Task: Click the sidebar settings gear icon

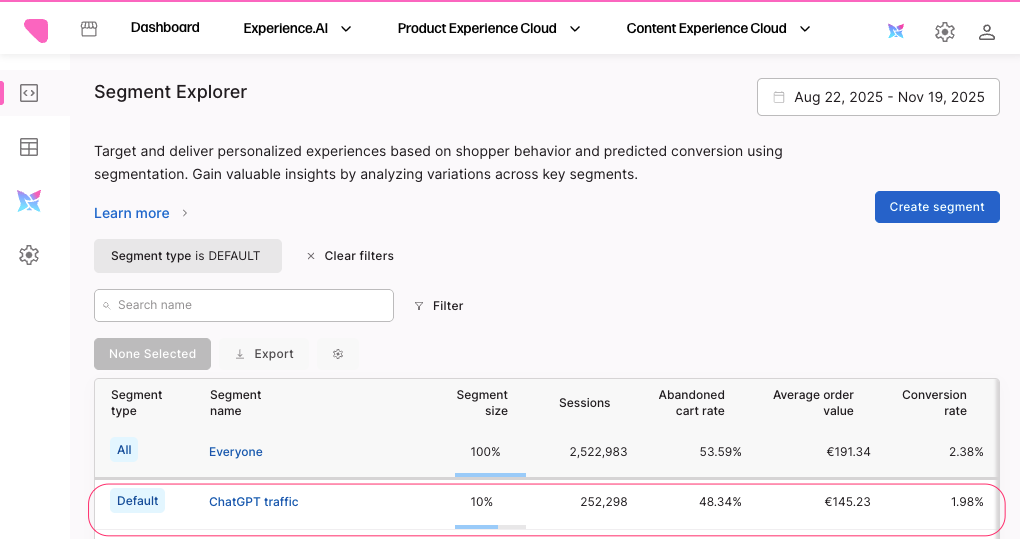Action: (29, 255)
